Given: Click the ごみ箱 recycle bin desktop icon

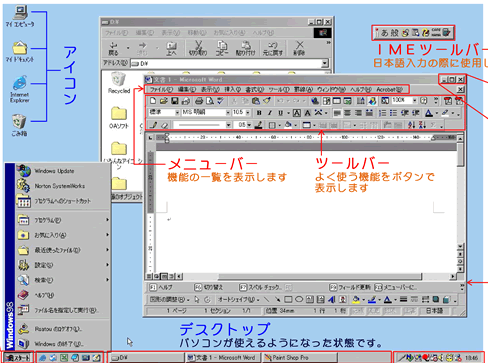Looking at the screenshot, I should pyautogui.click(x=19, y=125).
